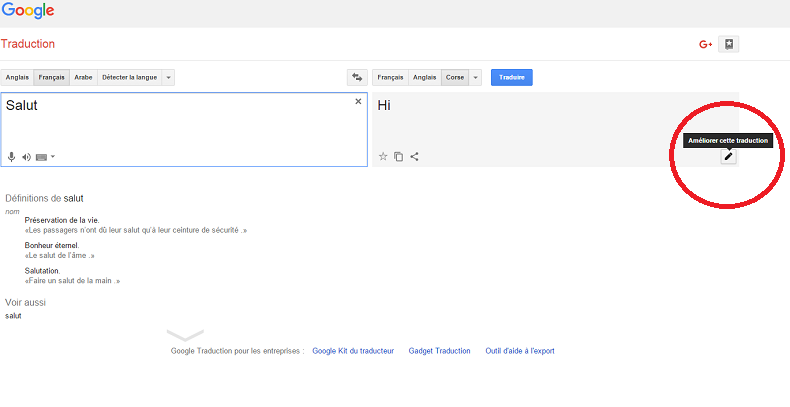Select Arabe as source language
The image size is (790, 407).
84,78
